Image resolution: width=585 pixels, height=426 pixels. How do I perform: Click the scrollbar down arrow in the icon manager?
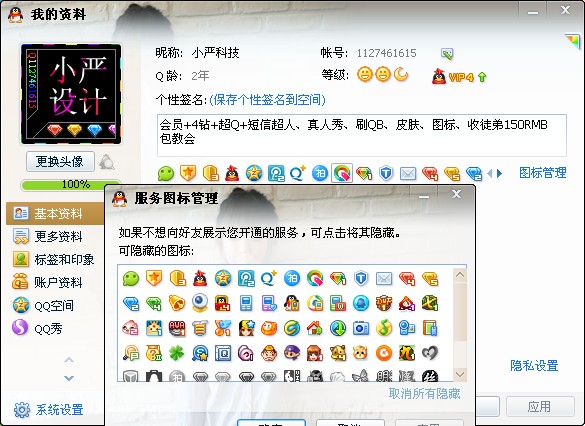[460, 374]
